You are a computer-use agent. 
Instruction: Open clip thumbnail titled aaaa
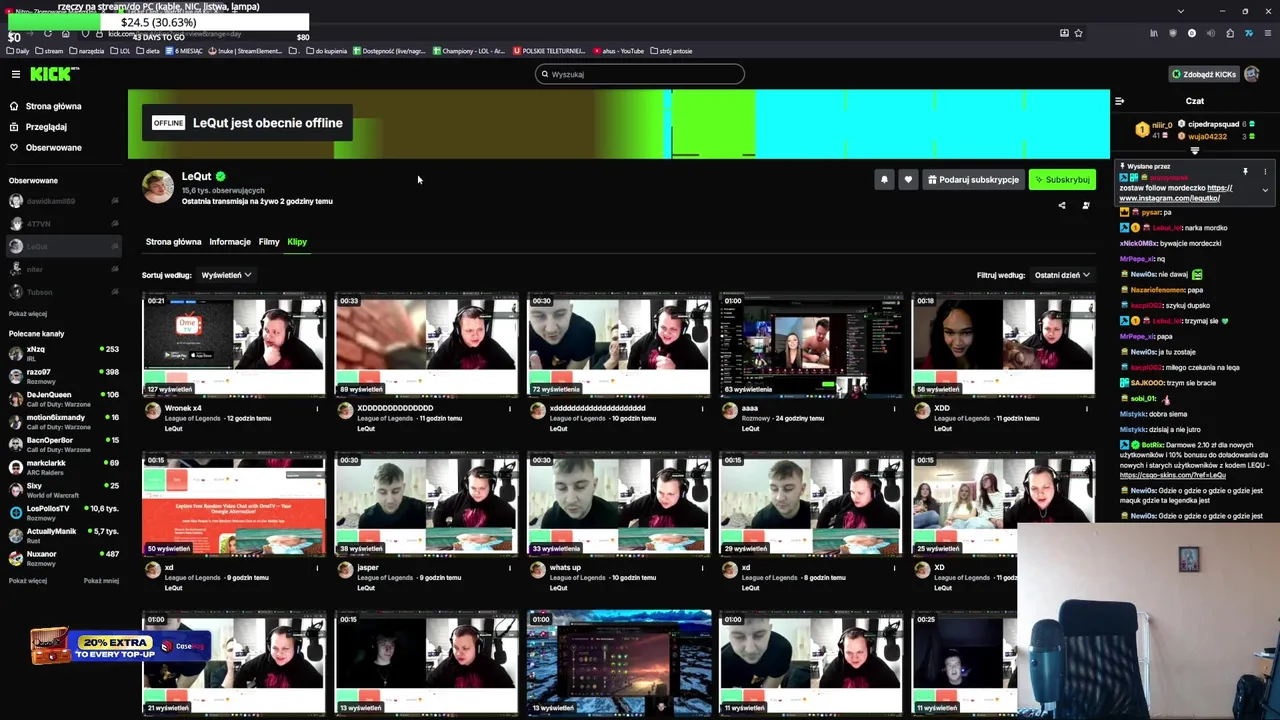click(811, 345)
